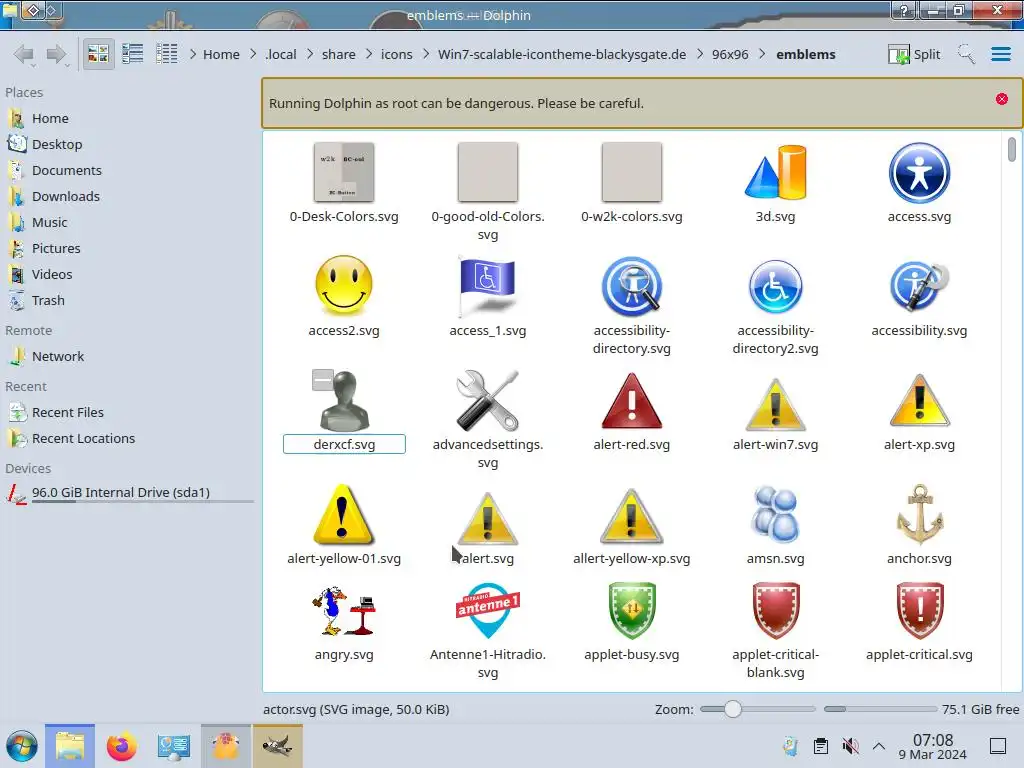
Task: Select the accessibility.svg icon
Action: (x=919, y=285)
